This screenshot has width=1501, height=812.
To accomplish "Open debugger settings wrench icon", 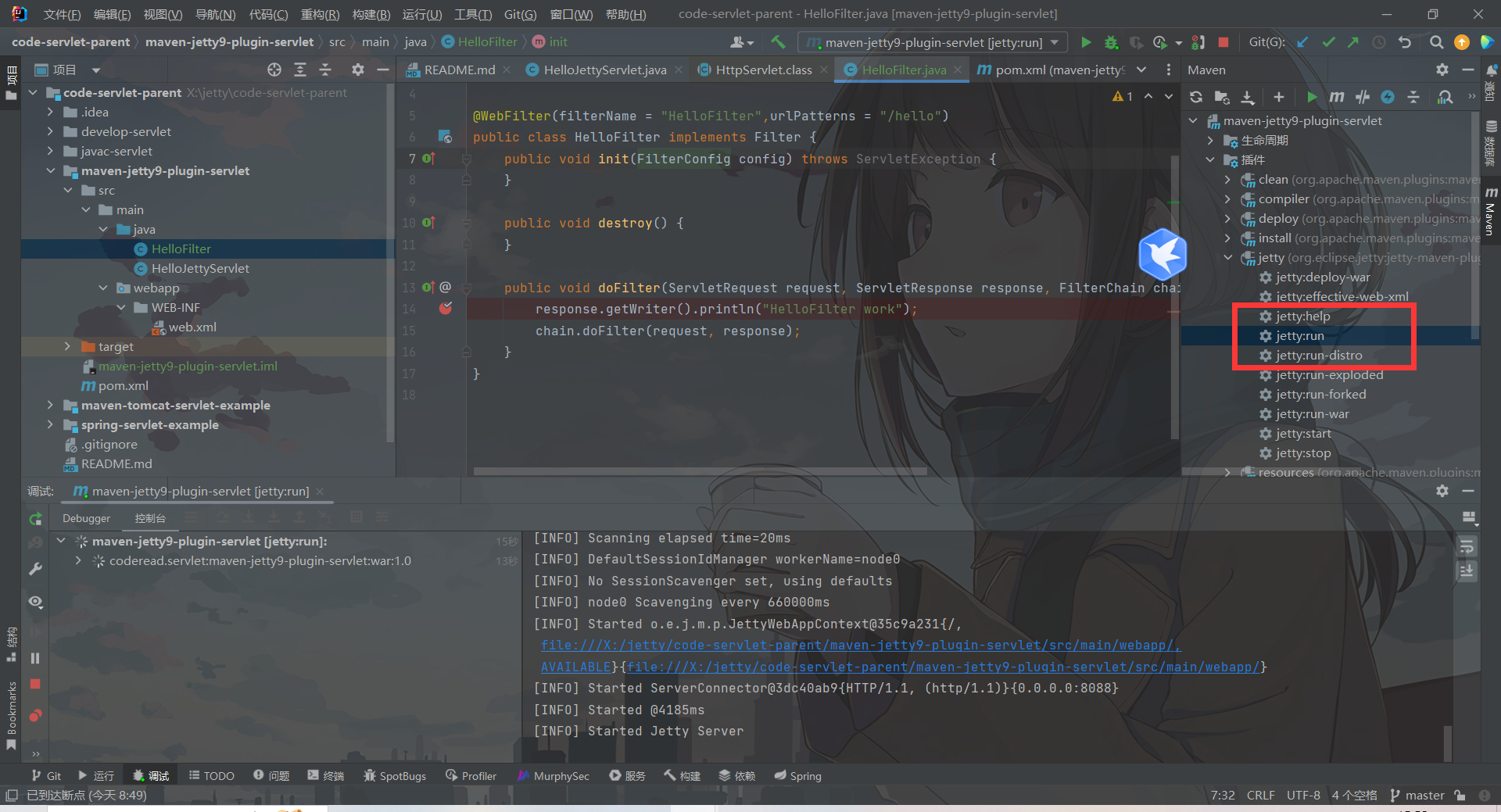I will (x=35, y=568).
